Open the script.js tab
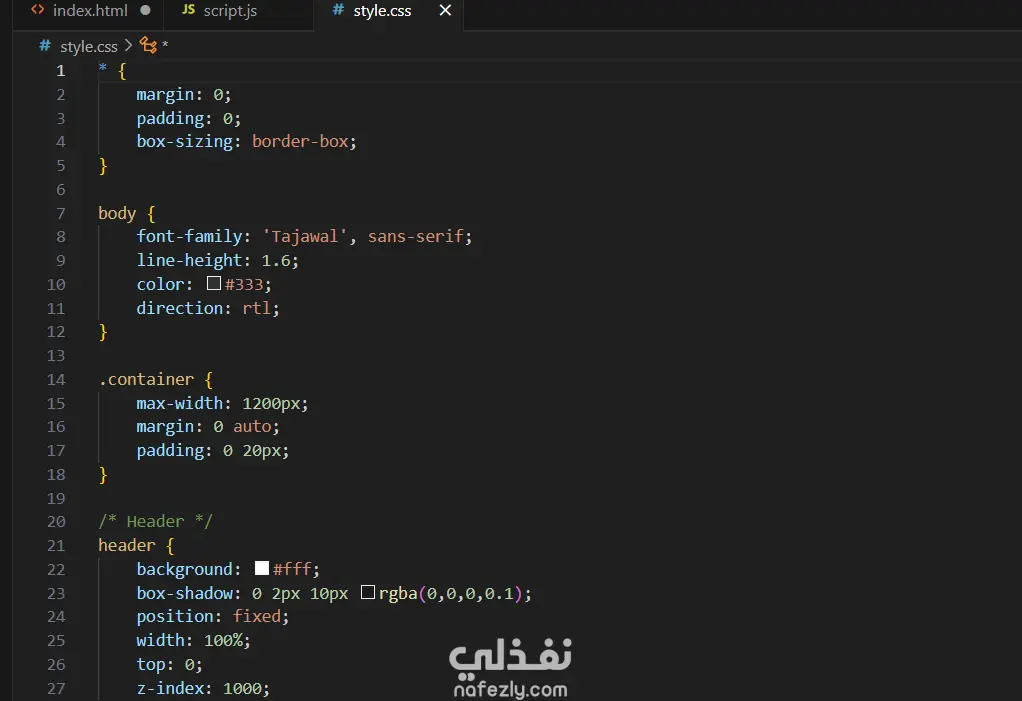The image size is (1022, 701). (229, 11)
